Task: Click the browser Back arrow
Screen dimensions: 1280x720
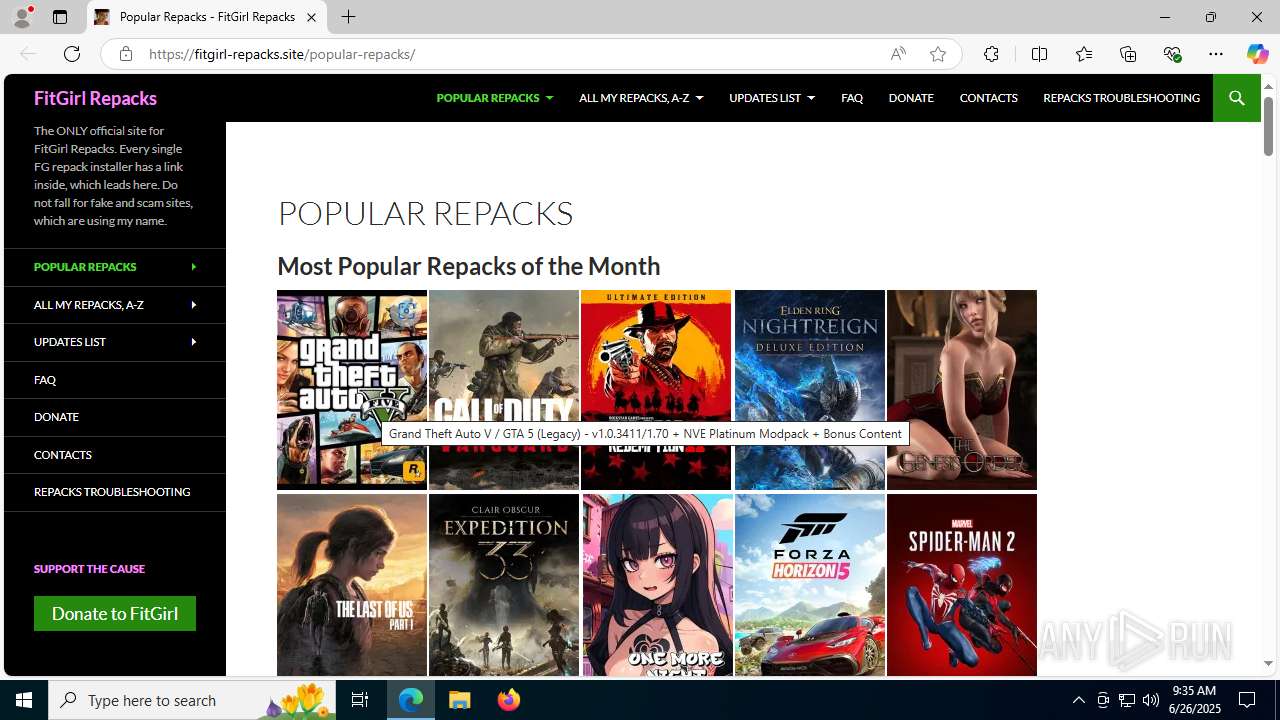Action: tap(27, 54)
